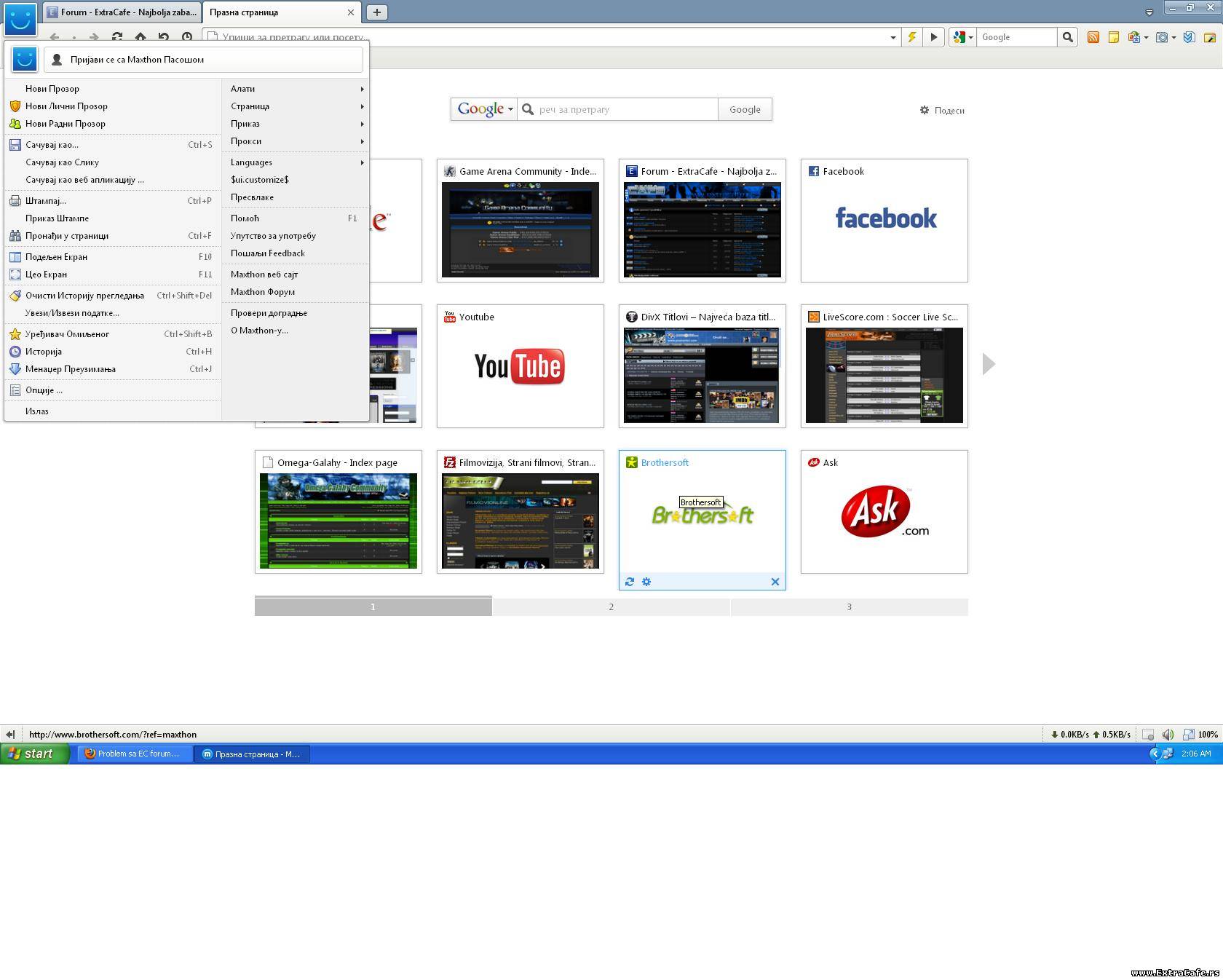Open the address bar history dropdown arrow
This screenshot has height=980, width=1223.
tap(892, 37)
